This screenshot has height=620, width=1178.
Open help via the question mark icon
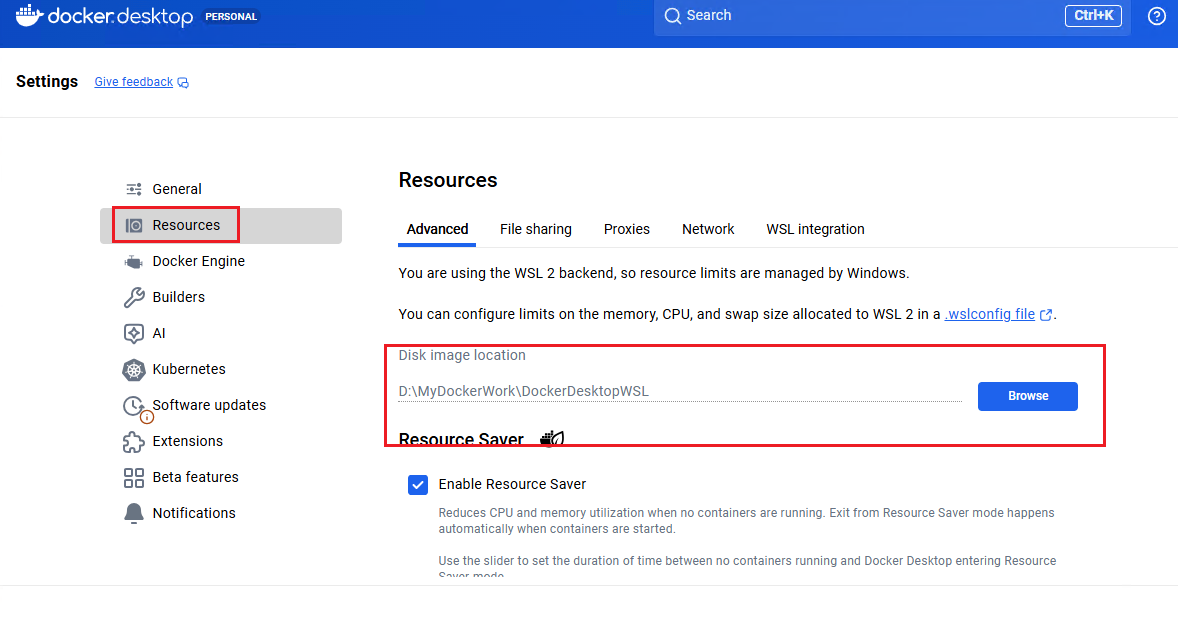[1156, 16]
